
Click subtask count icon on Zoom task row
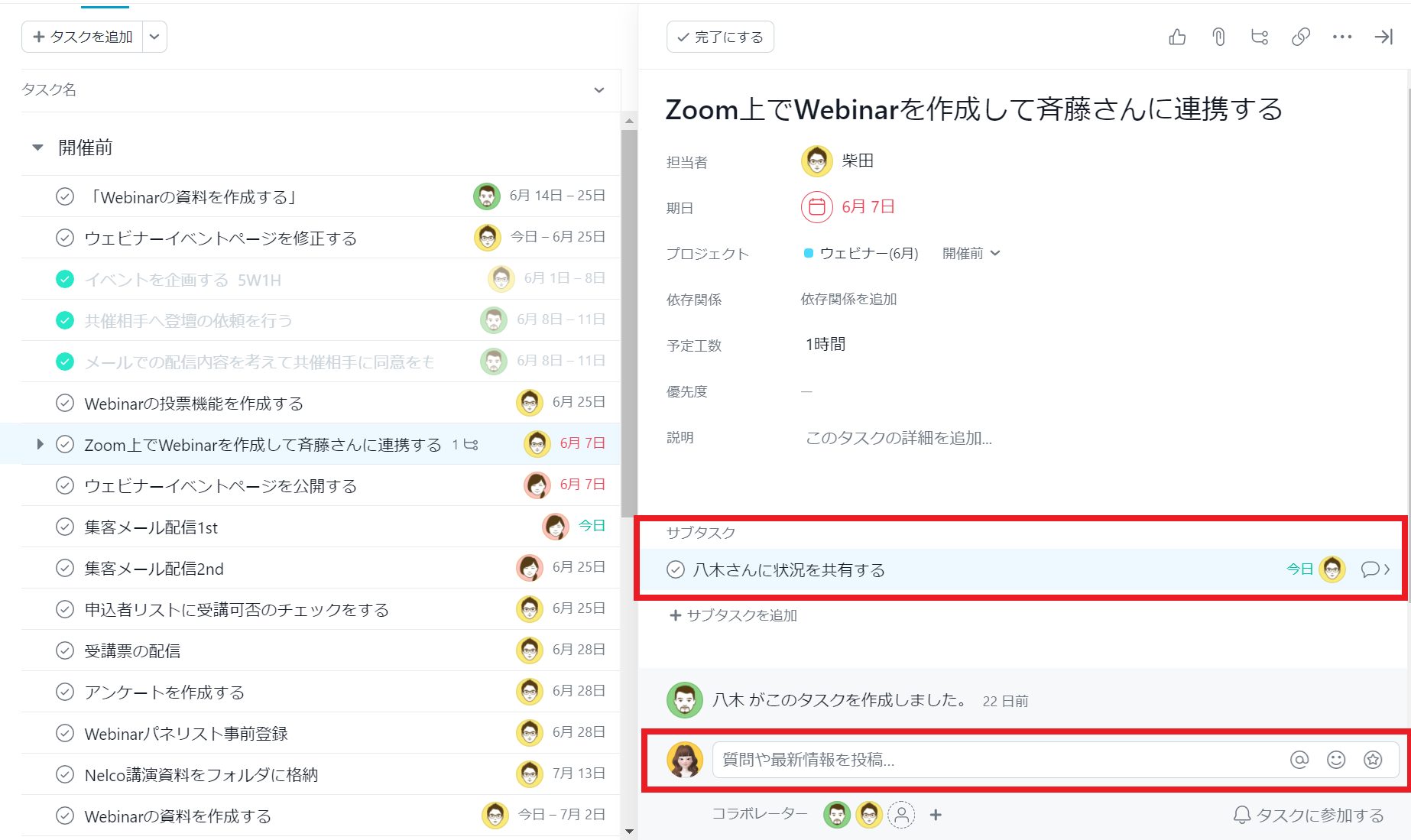click(471, 444)
